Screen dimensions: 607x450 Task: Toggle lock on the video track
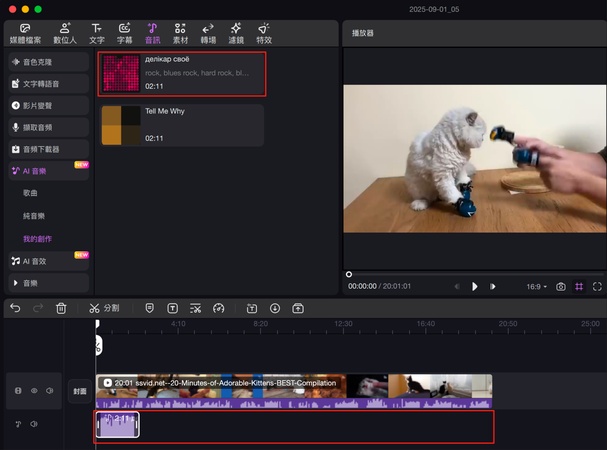coord(18,391)
